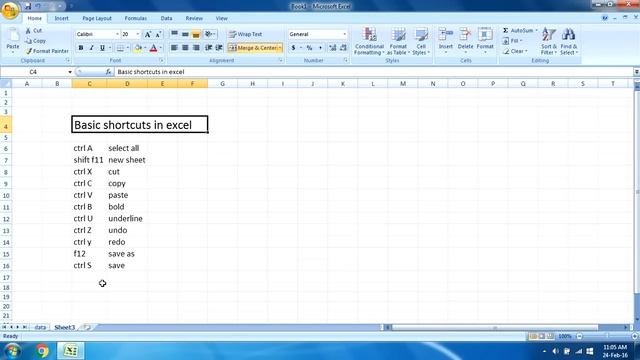Click the Save icon in Quick Access
The height and width of the screenshot is (360, 640).
(28, 6)
